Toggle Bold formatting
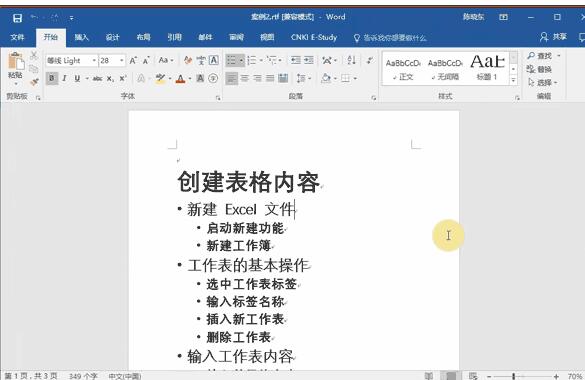585x380 pixels. coord(52,78)
